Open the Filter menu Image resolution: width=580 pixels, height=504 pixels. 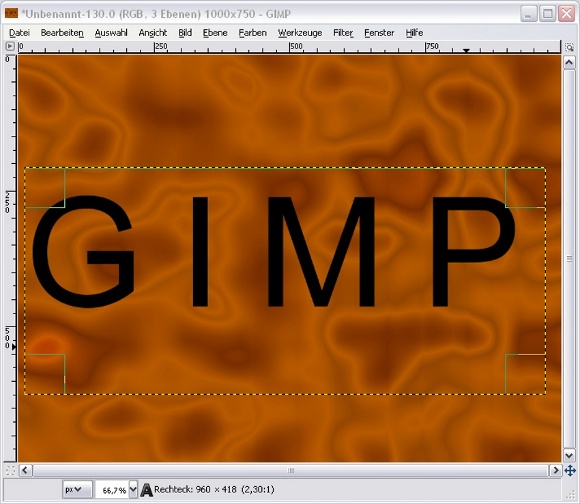click(x=343, y=33)
